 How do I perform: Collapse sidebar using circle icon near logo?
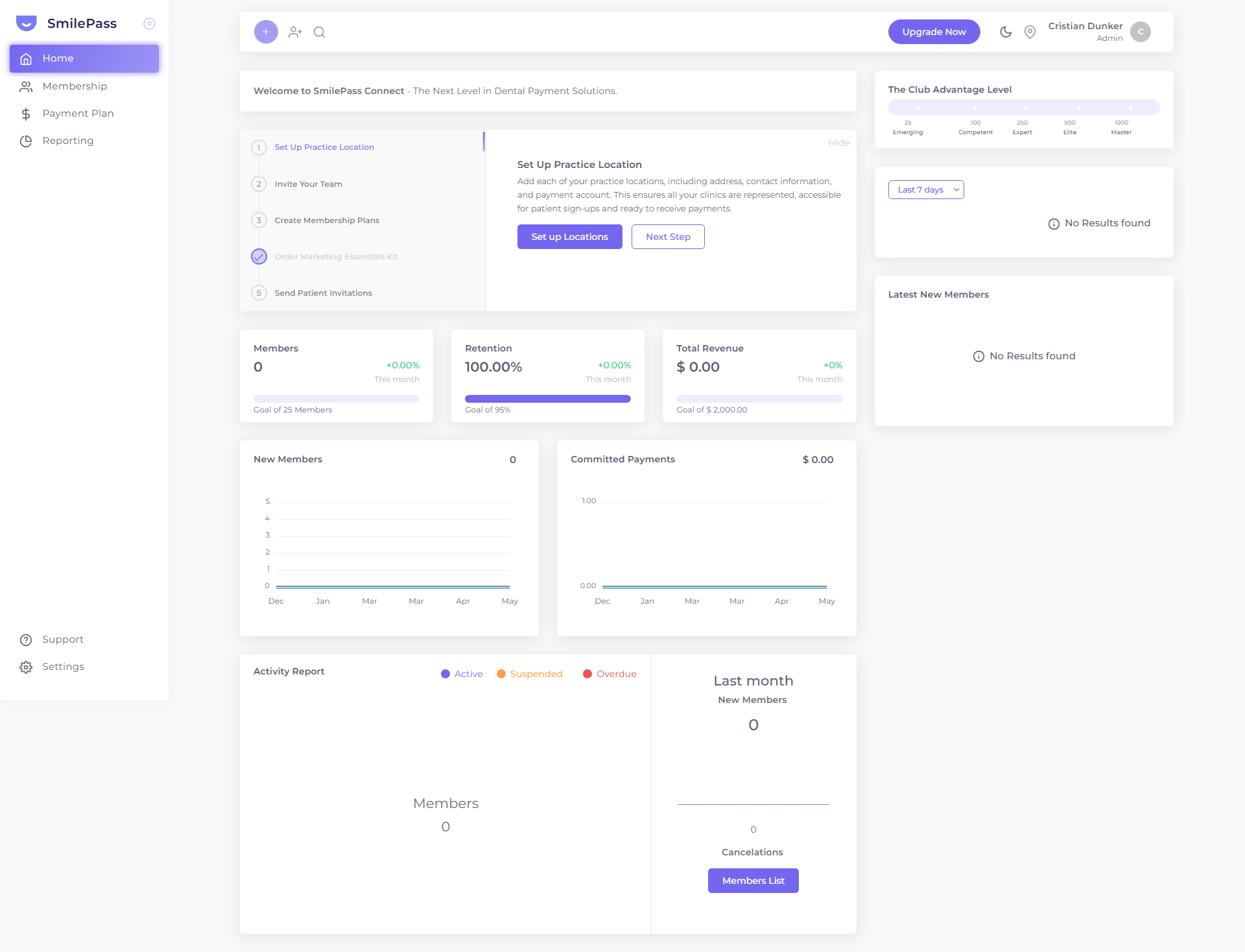pos(149,23)
